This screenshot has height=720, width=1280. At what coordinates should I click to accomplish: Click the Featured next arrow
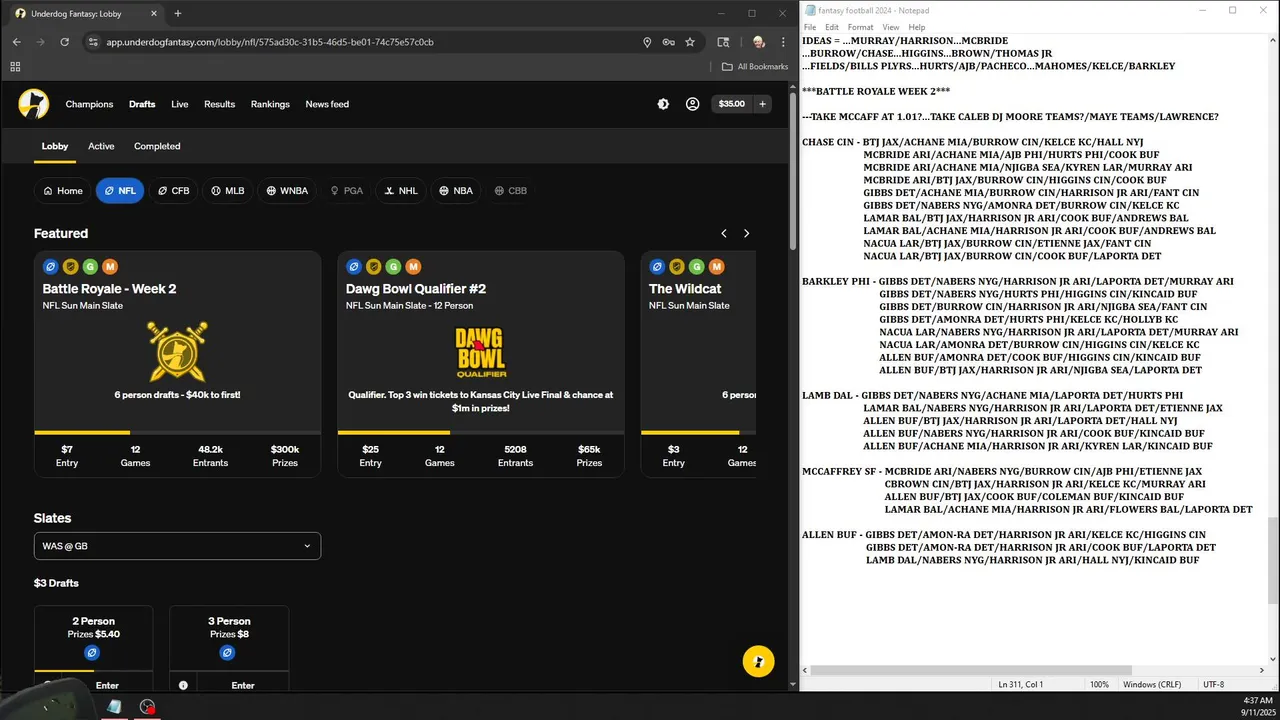(x=746, y=233)
